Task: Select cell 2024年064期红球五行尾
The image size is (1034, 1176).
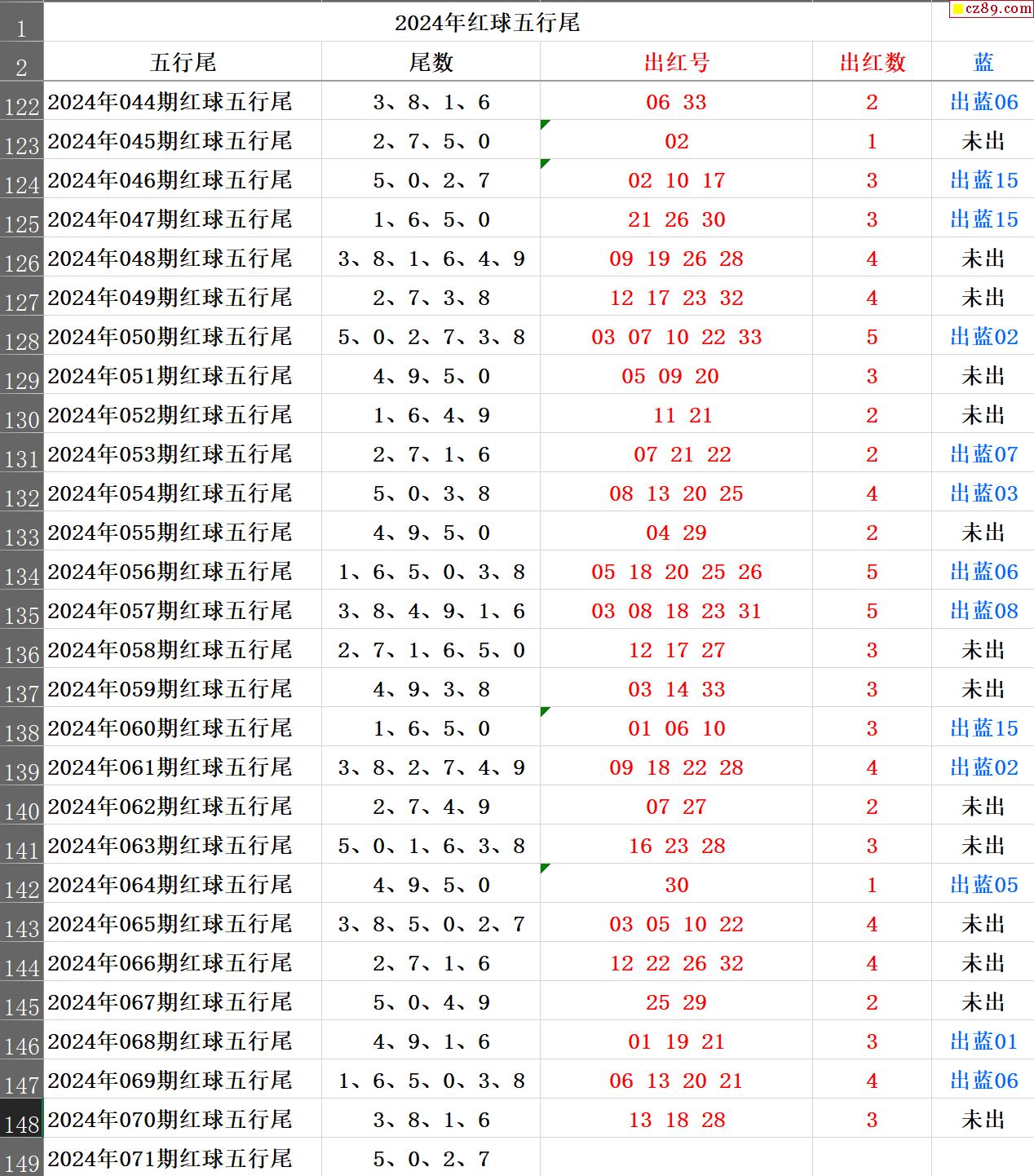Action: [x=183, y=884]
